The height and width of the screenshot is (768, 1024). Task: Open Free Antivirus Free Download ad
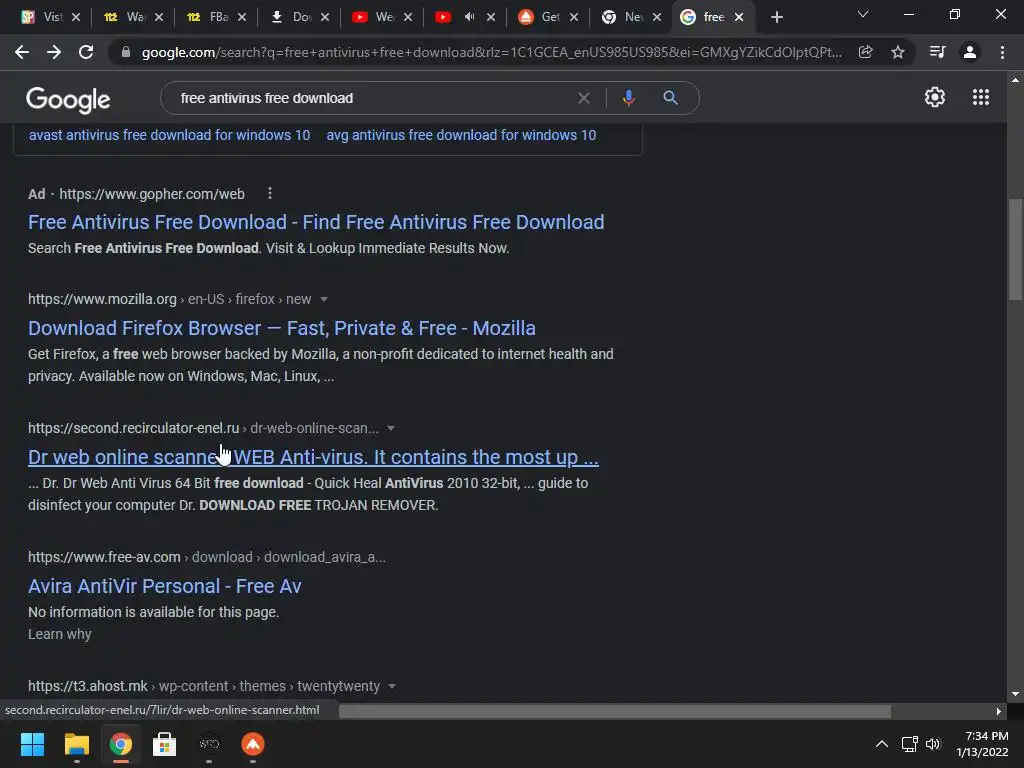[316, 222]
